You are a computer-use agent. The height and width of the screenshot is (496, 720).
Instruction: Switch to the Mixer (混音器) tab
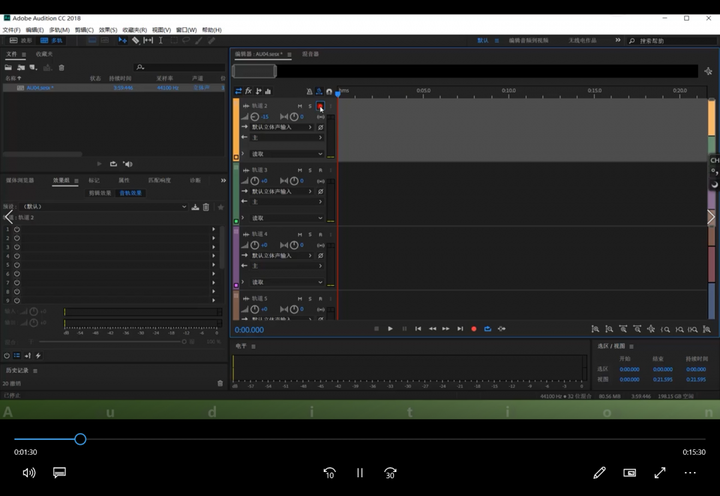[x=310, y=54]
